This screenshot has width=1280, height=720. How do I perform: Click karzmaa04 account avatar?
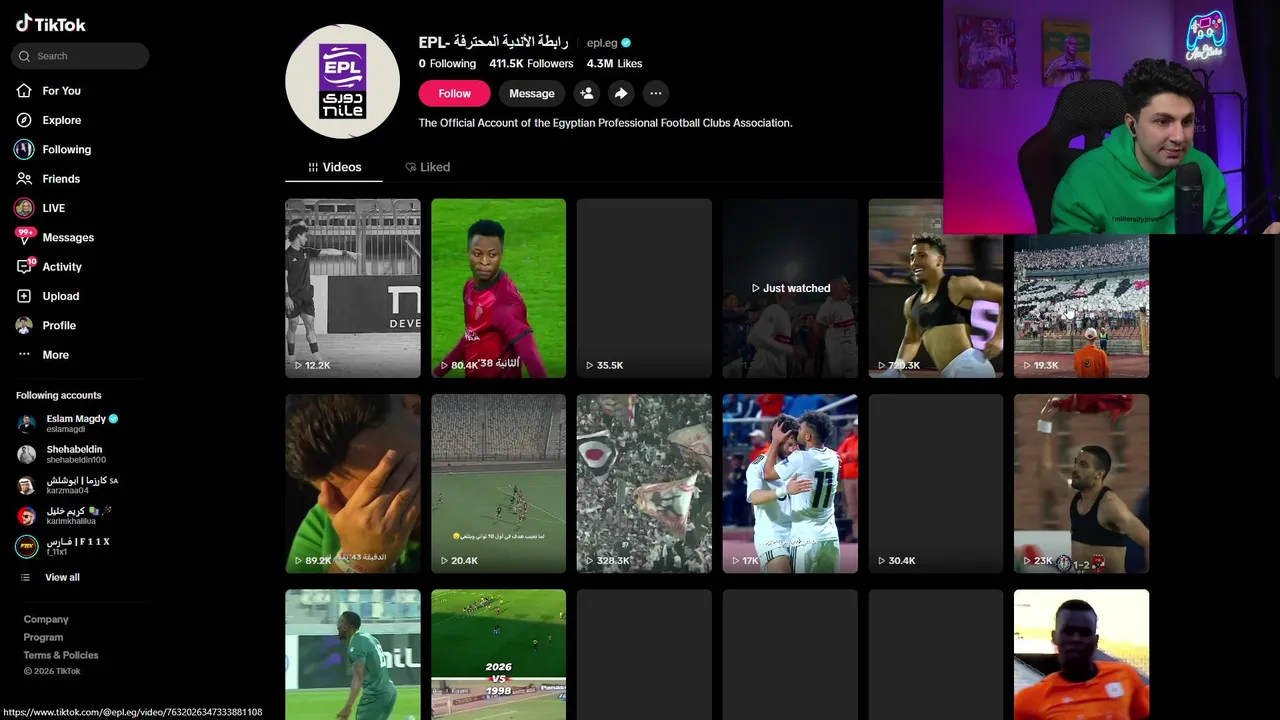(x=27, y=486)
